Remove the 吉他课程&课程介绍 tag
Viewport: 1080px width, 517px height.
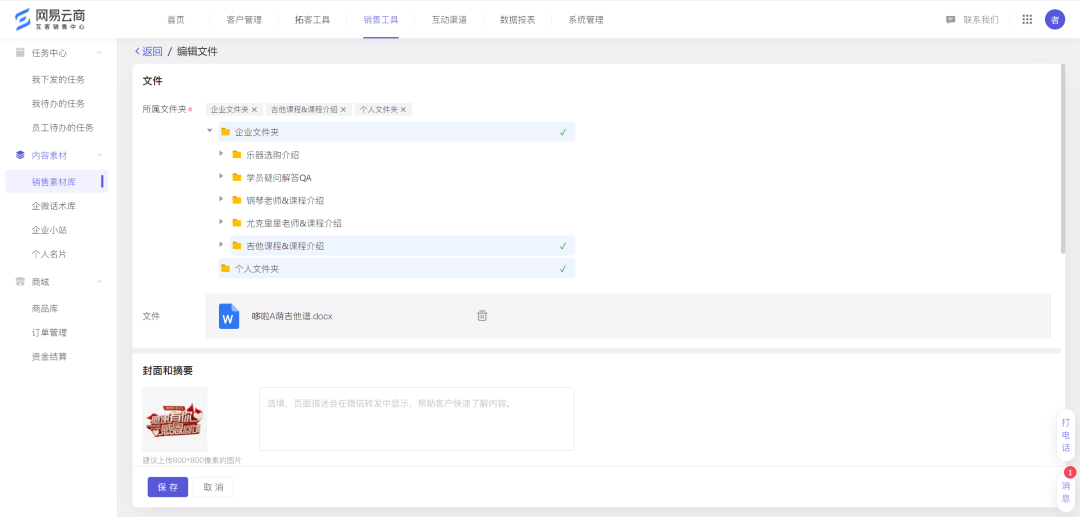(x=344, y=109)
